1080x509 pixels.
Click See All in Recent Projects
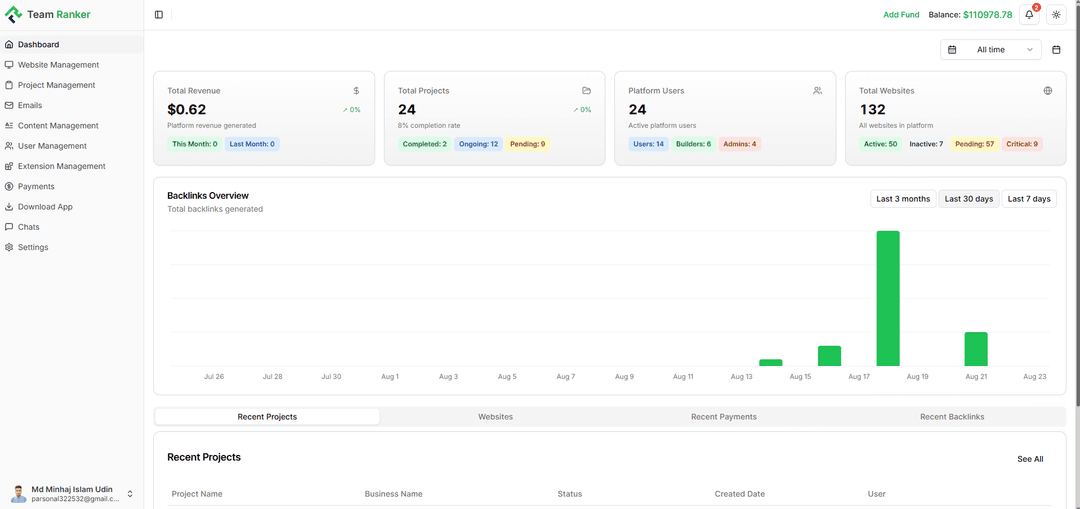coord(1030,459)
